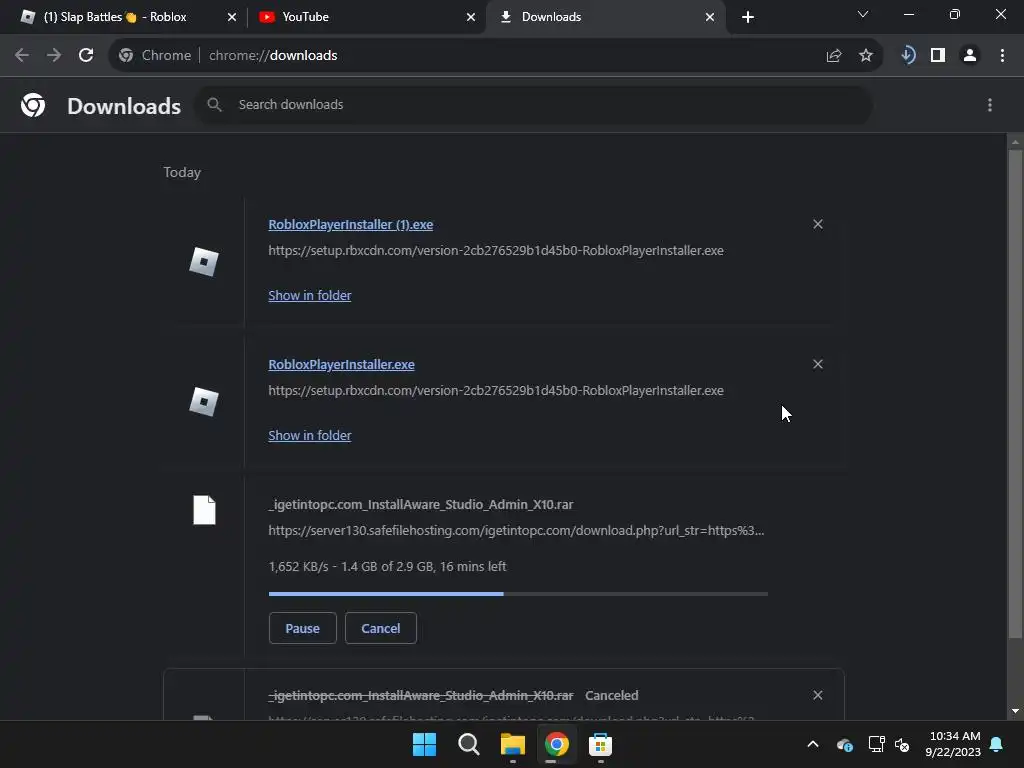Close the YouTube tab
The width and height of the screenshot is (1024, 768).
(x=471, y=17)
